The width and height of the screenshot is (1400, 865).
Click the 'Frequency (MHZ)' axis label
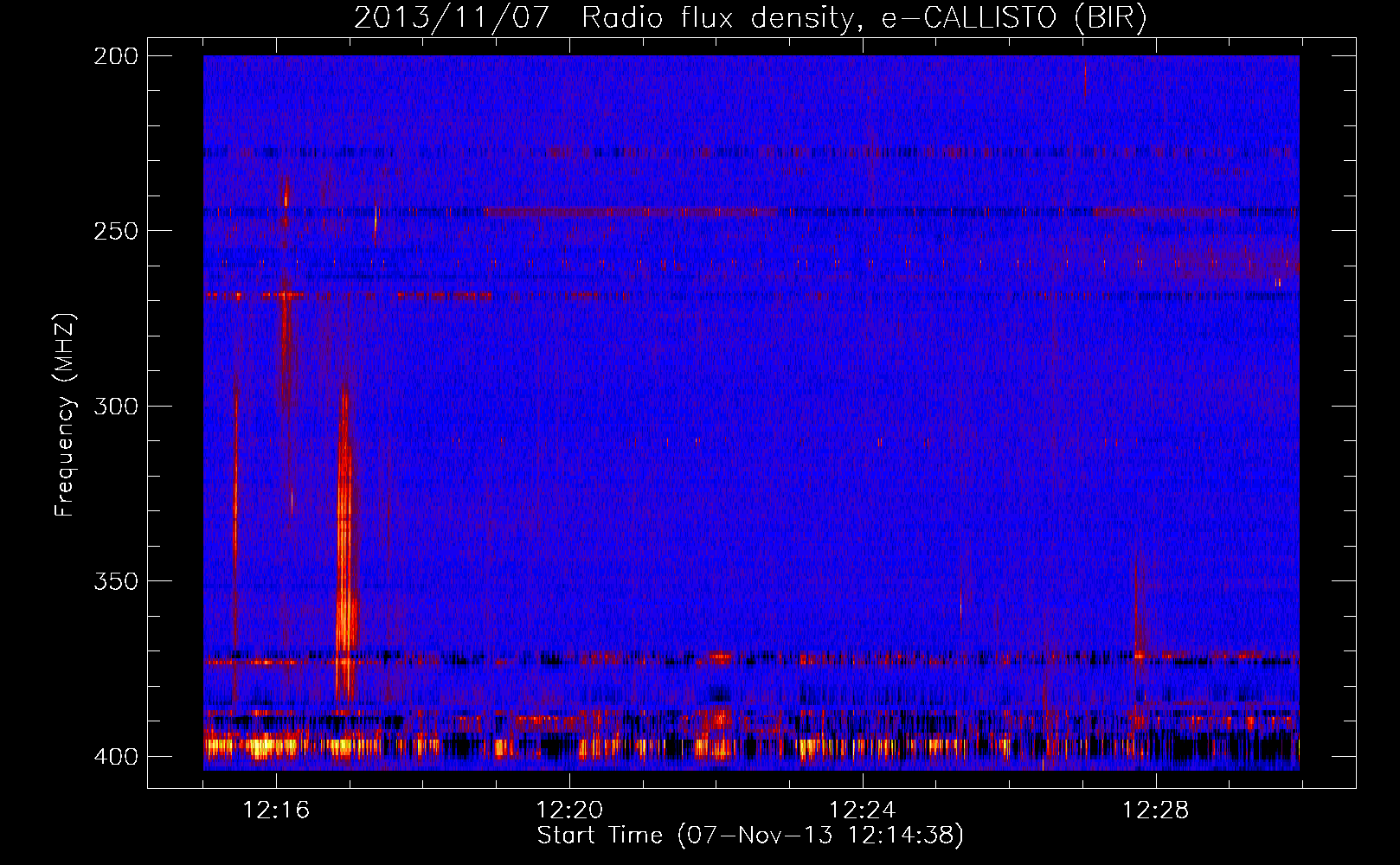(65, 414)
